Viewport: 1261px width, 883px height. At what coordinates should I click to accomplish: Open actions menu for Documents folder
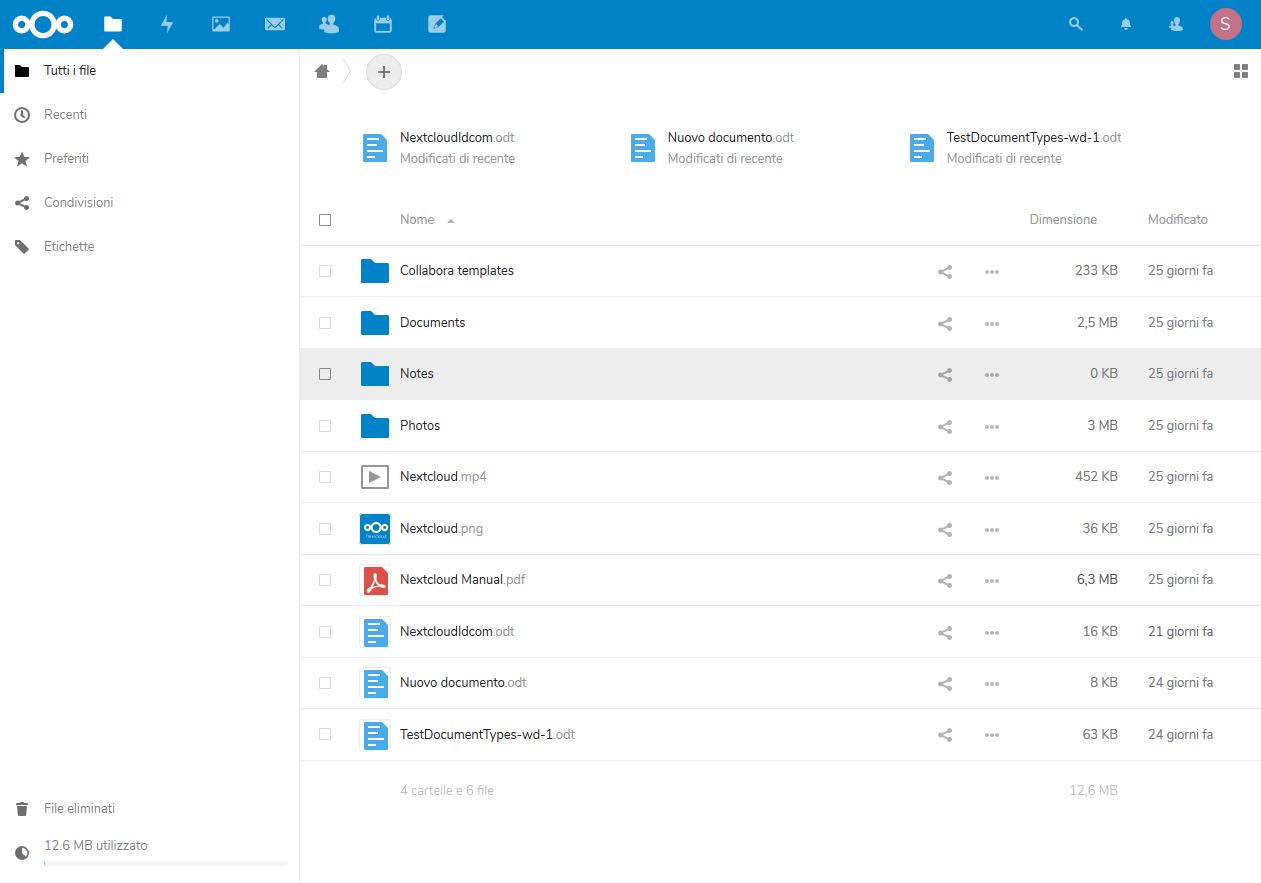(x=992, y=323)
